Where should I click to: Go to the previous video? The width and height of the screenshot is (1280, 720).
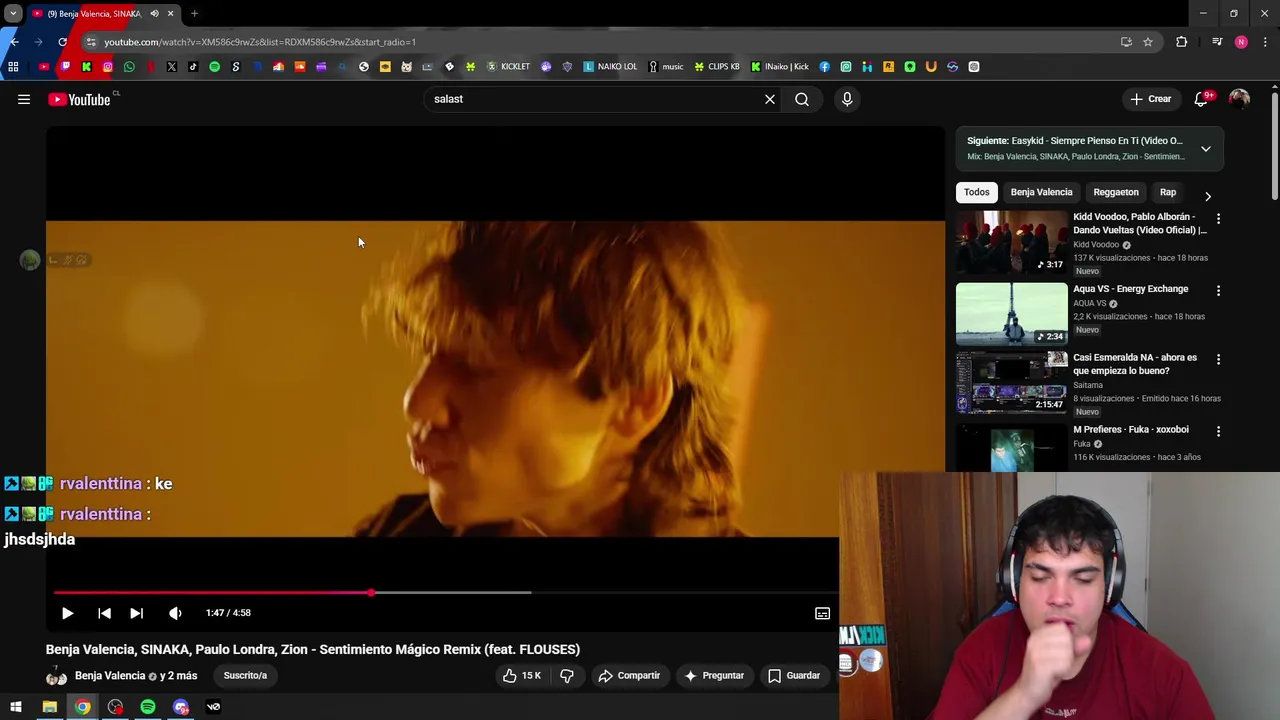[x=104, y=613]
